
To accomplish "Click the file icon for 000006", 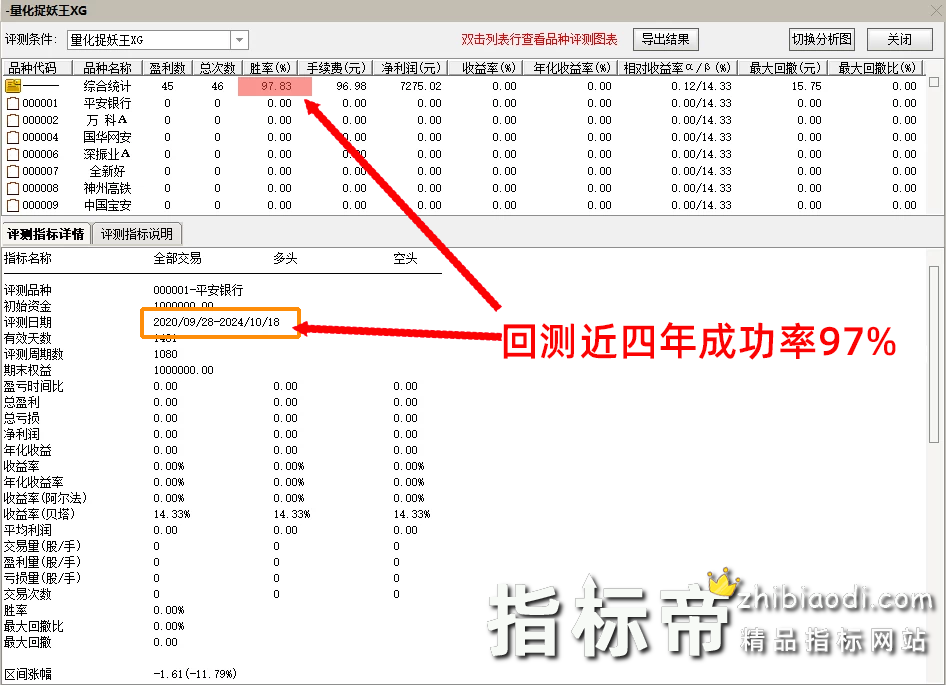I will point(13,154).
